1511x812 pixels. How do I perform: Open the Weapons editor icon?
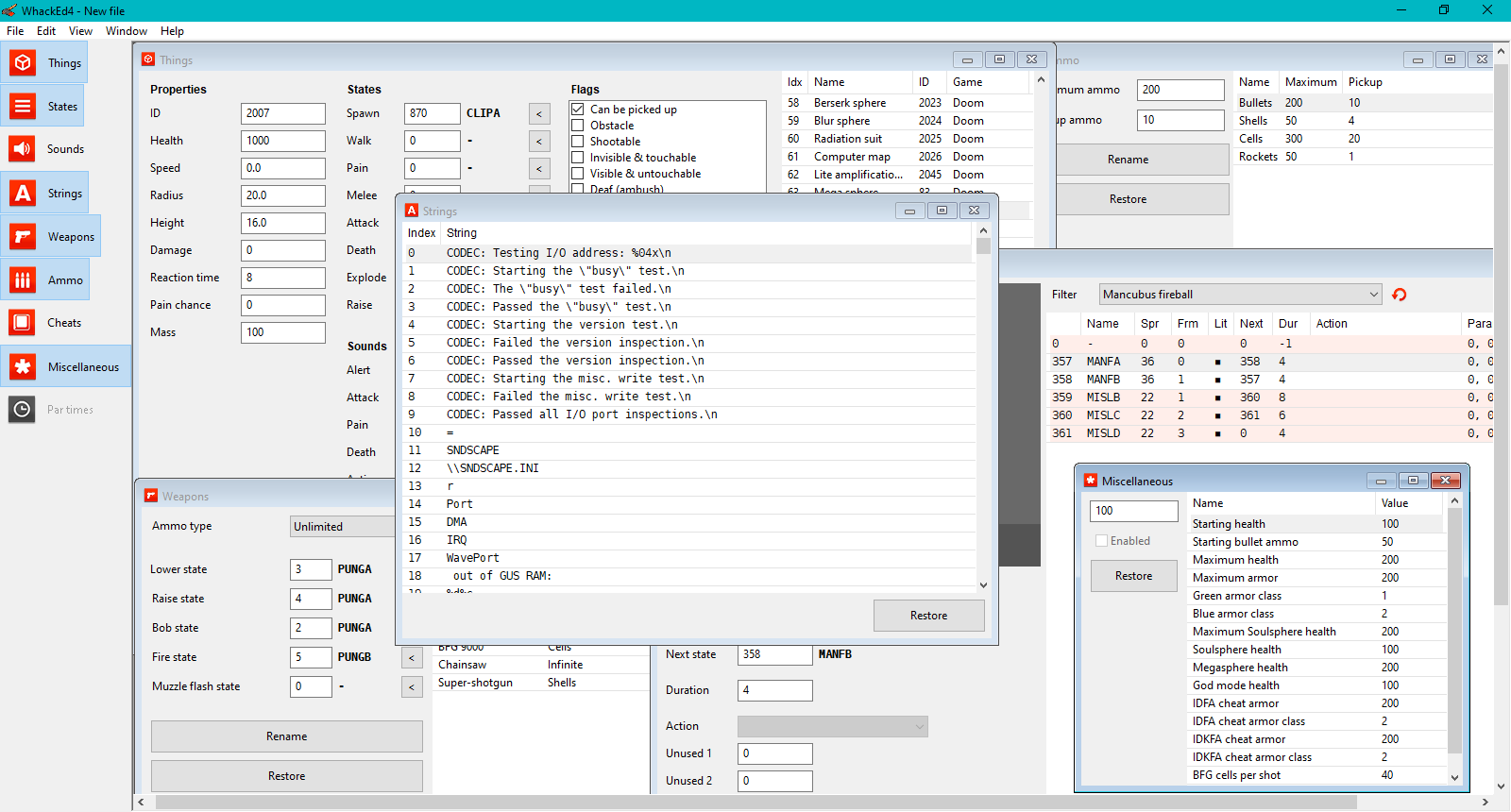pyautogui.click(x=24, y=237)
